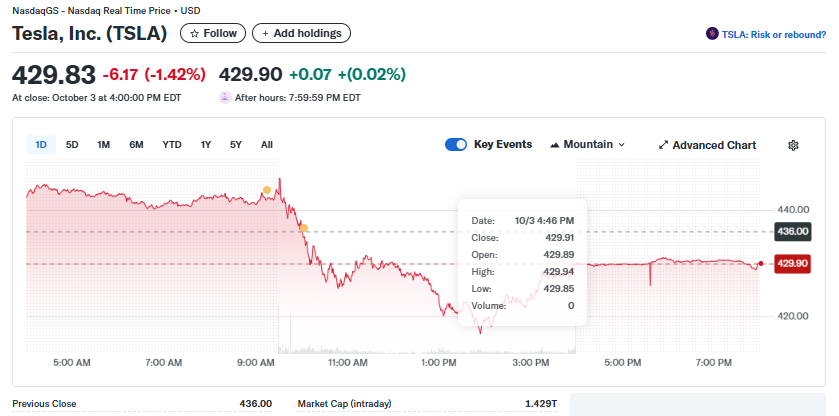This screenshot has height=416, width=839.
Task: Click the purple TSLA Risk or rebound icon
Action: point(711,33)
